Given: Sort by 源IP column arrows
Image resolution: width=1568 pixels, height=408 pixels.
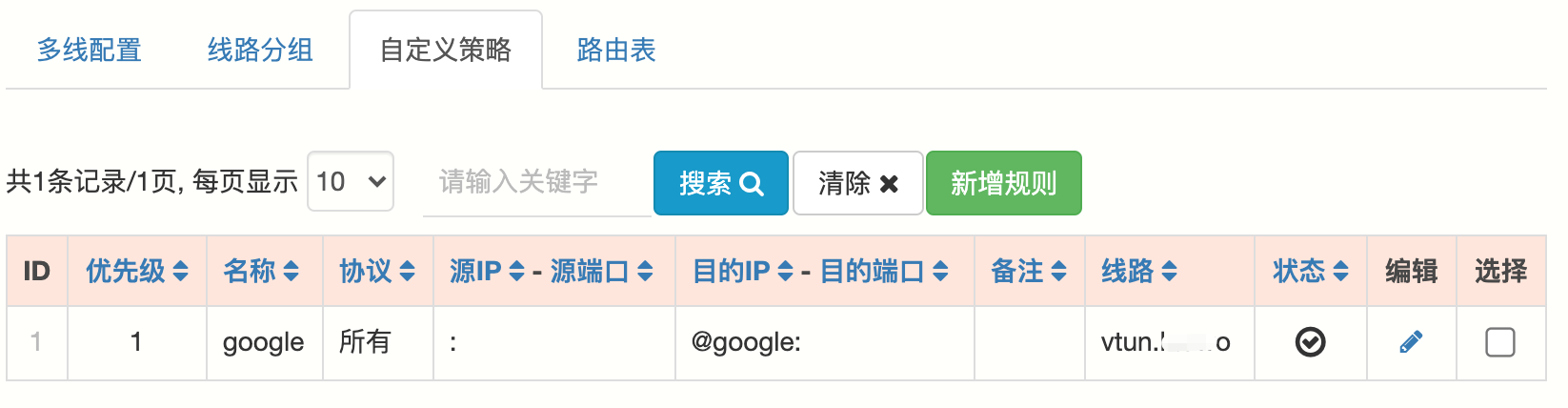Looking at the screenshot, I should (x=517, y=272).
